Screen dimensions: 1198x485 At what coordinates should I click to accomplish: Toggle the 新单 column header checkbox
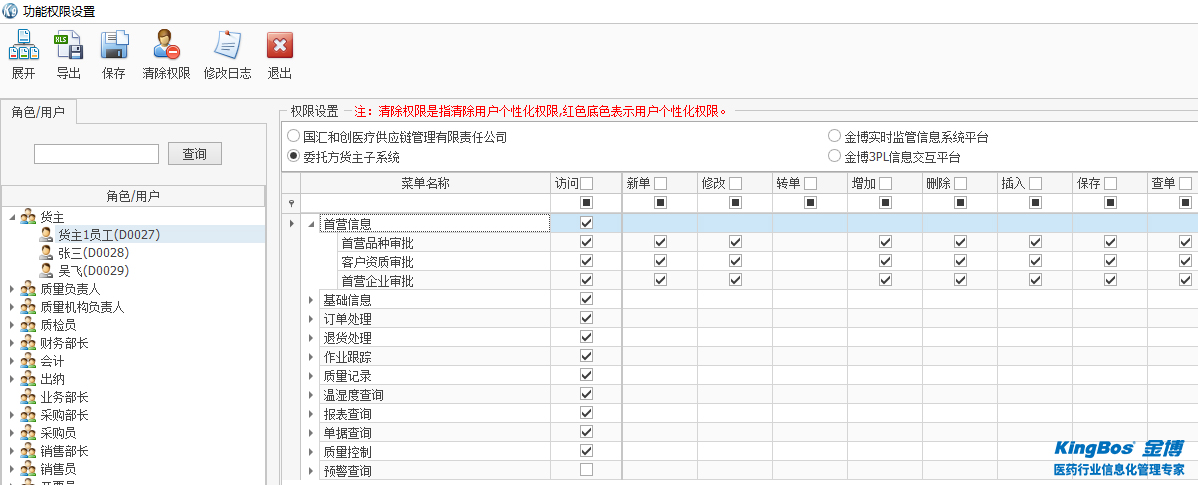coord(660,183)
